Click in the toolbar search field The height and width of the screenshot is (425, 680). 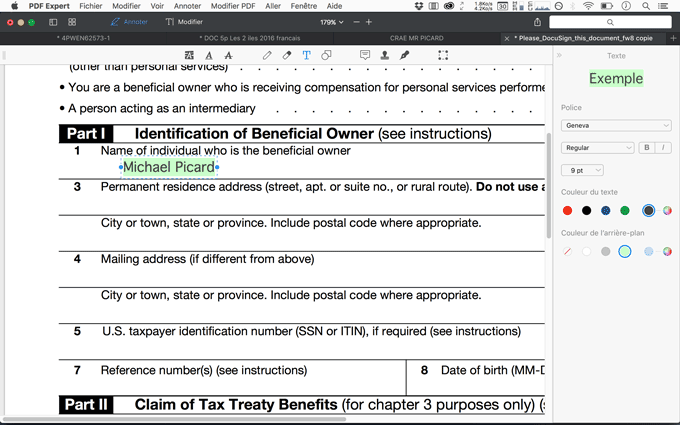610,22
